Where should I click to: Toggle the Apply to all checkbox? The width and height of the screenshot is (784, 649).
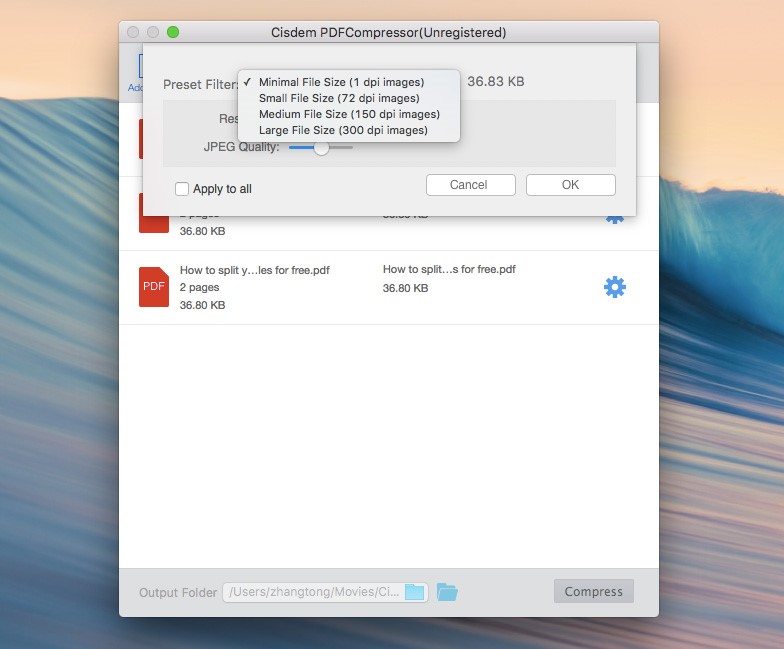pyautogui.click(x=182, y=189)
